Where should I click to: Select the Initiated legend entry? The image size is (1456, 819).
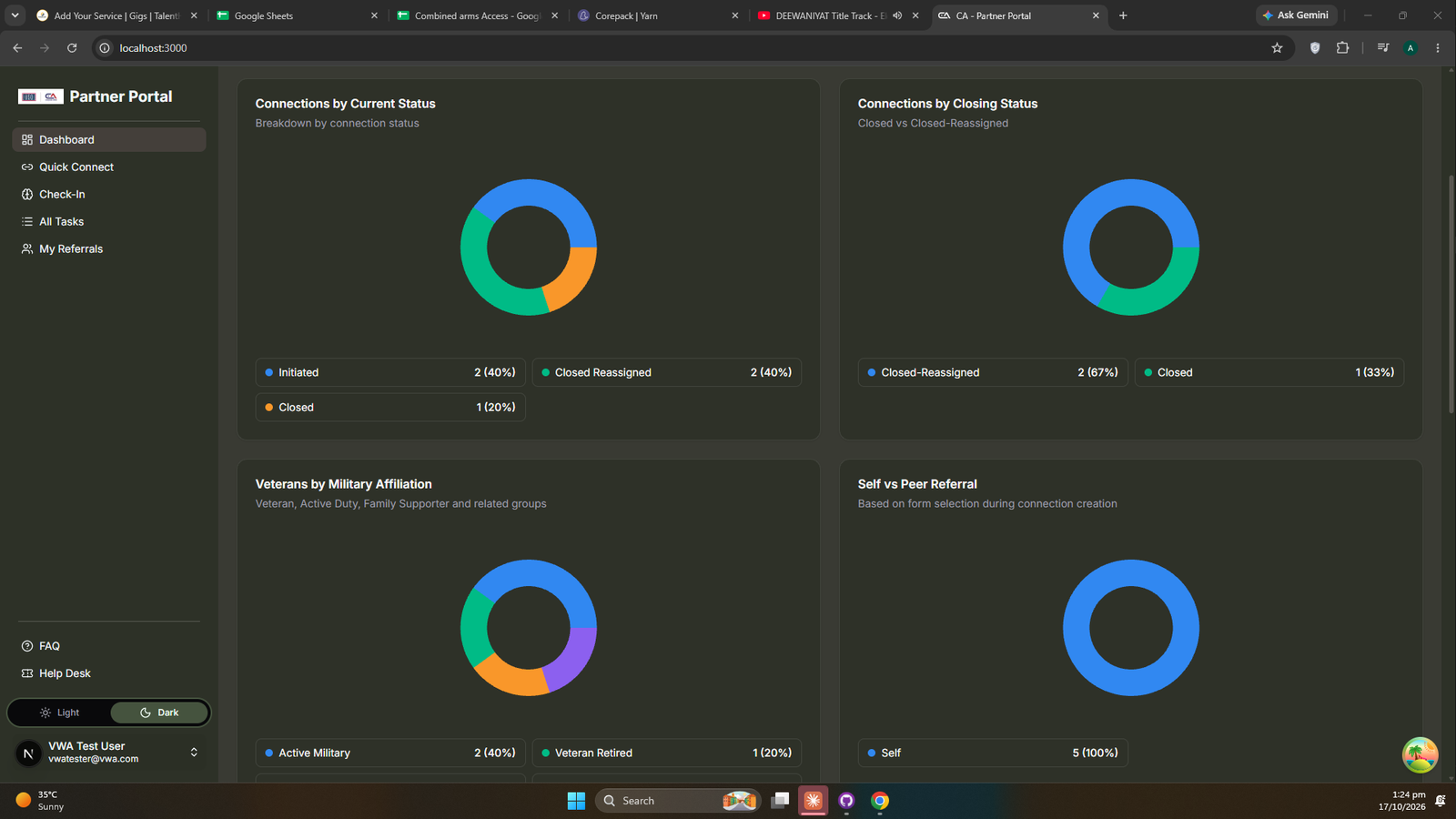390,372
